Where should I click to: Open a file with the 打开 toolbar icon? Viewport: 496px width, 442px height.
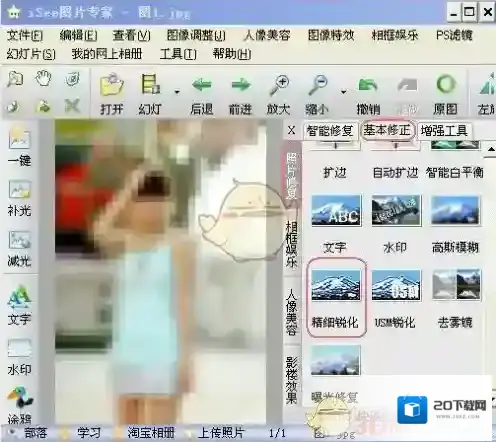point(112,85)
